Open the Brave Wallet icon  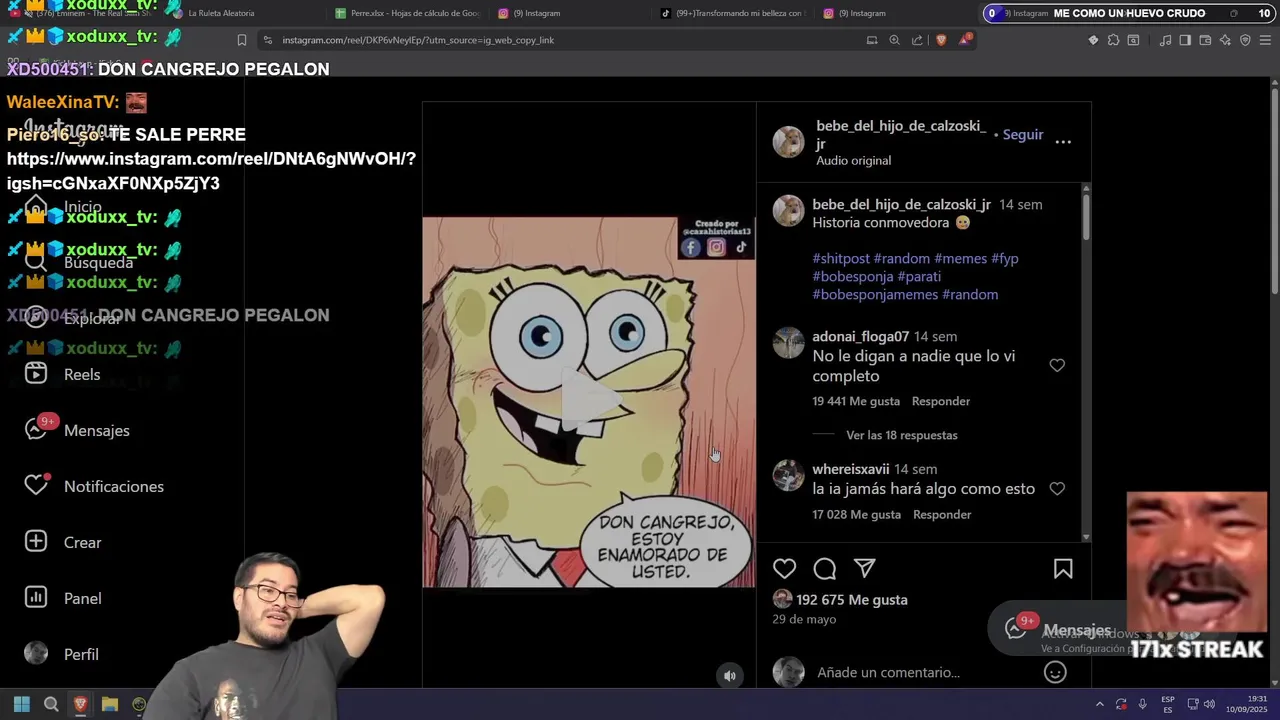[x=1205, y=40]
